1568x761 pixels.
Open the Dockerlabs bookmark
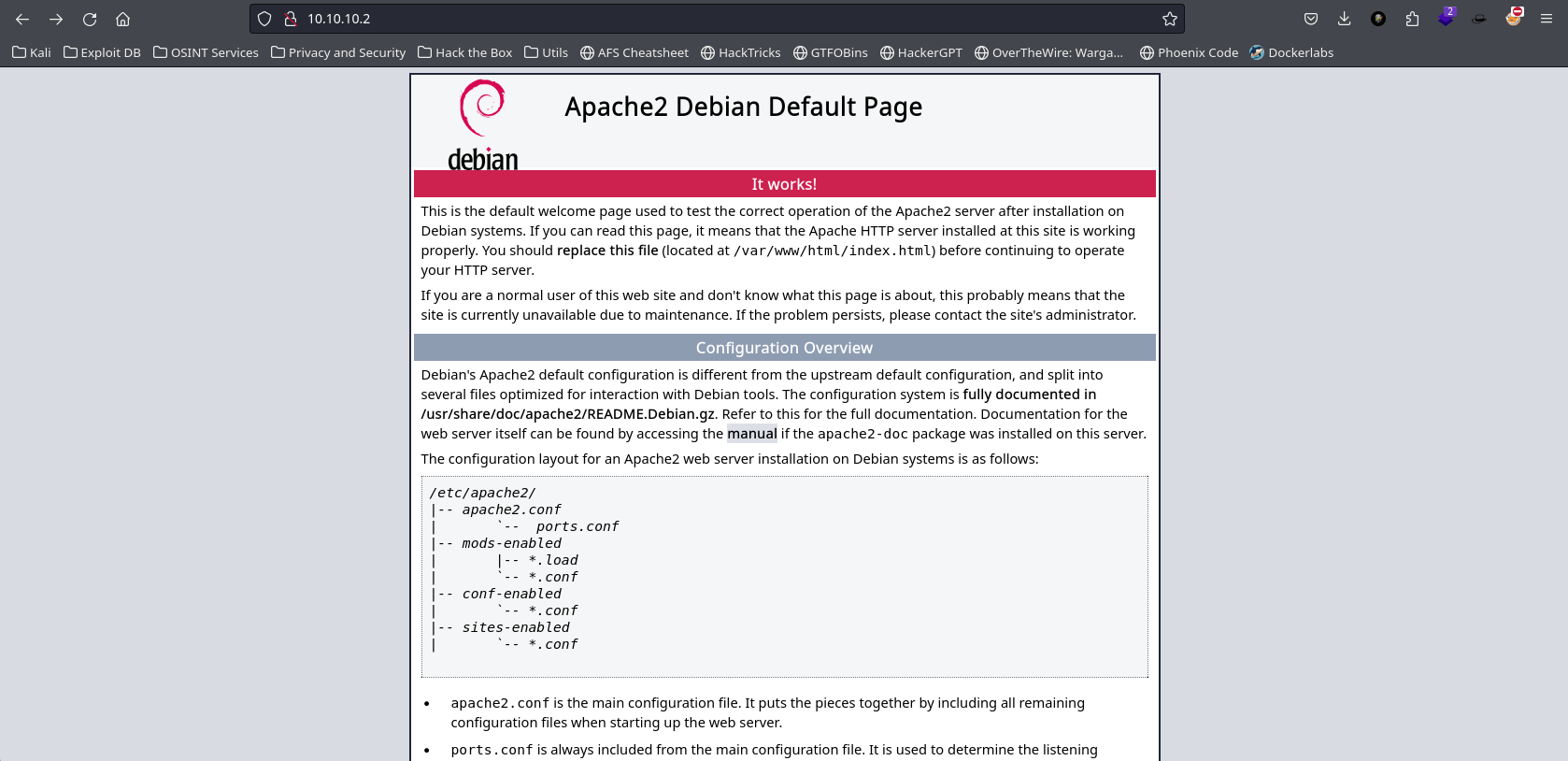pos(1291,52)
